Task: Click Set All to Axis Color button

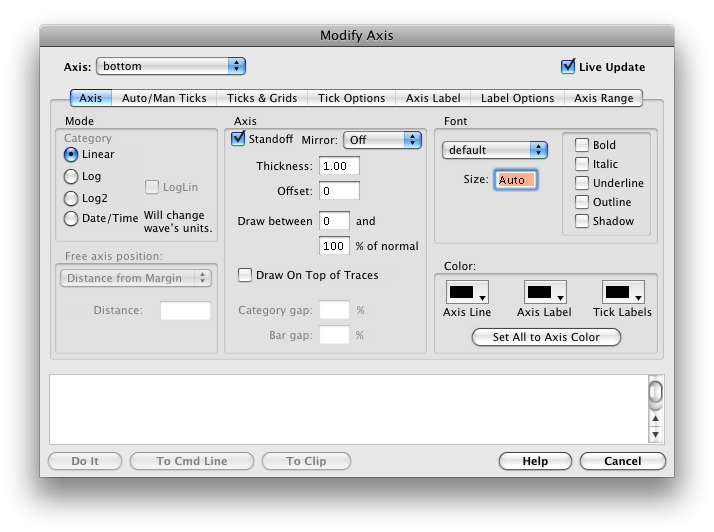Action: pyautogui.click(x=546, y=337)
